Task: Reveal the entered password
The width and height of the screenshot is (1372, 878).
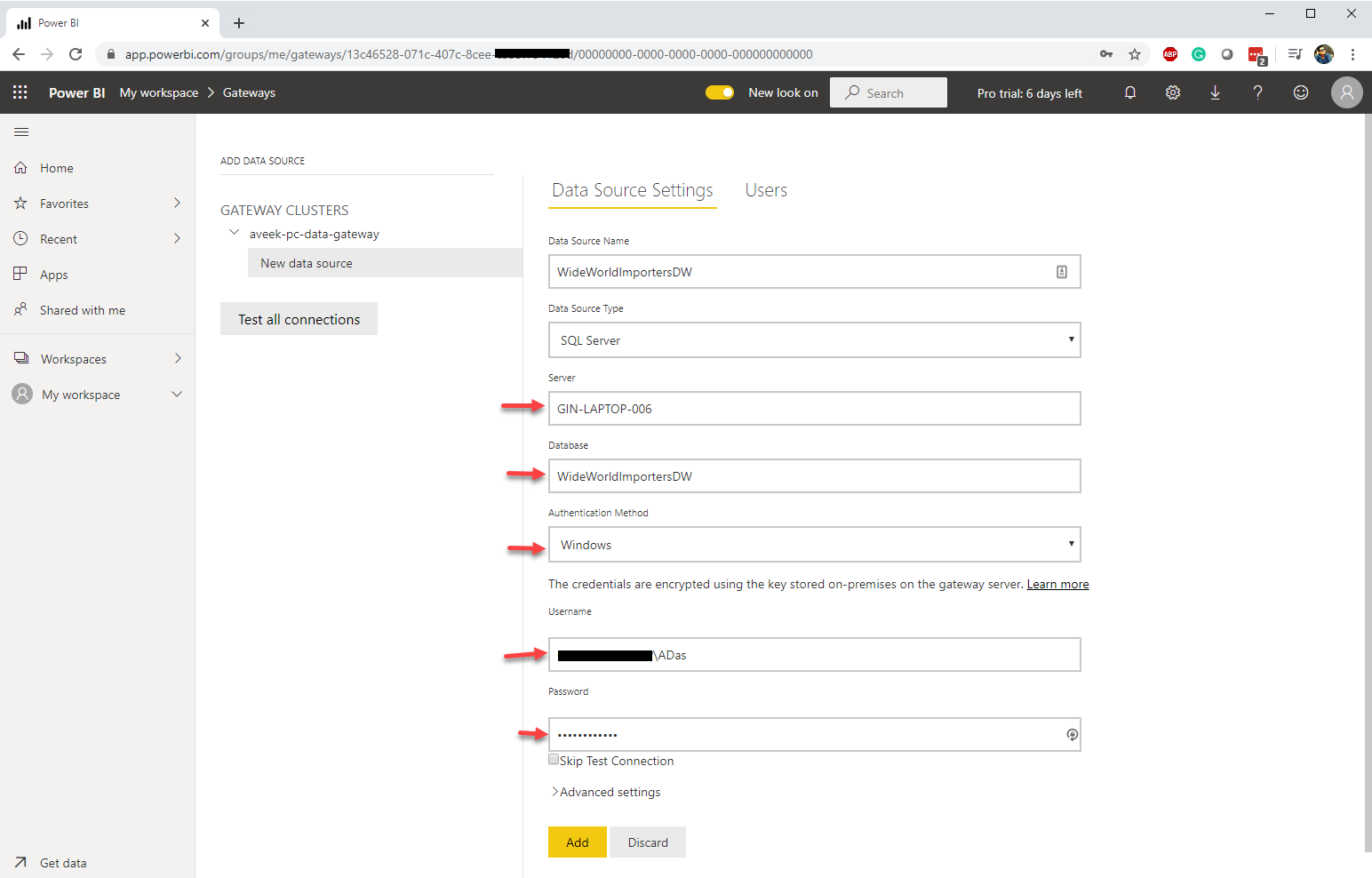Action: pyautogui.click(x=1072, y=735)
